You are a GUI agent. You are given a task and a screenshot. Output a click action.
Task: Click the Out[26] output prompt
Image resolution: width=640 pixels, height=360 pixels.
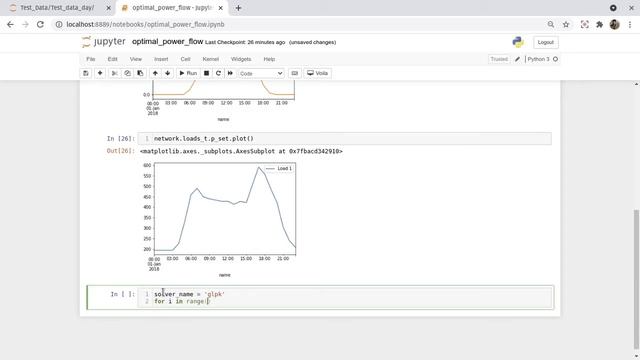[120, 151]
